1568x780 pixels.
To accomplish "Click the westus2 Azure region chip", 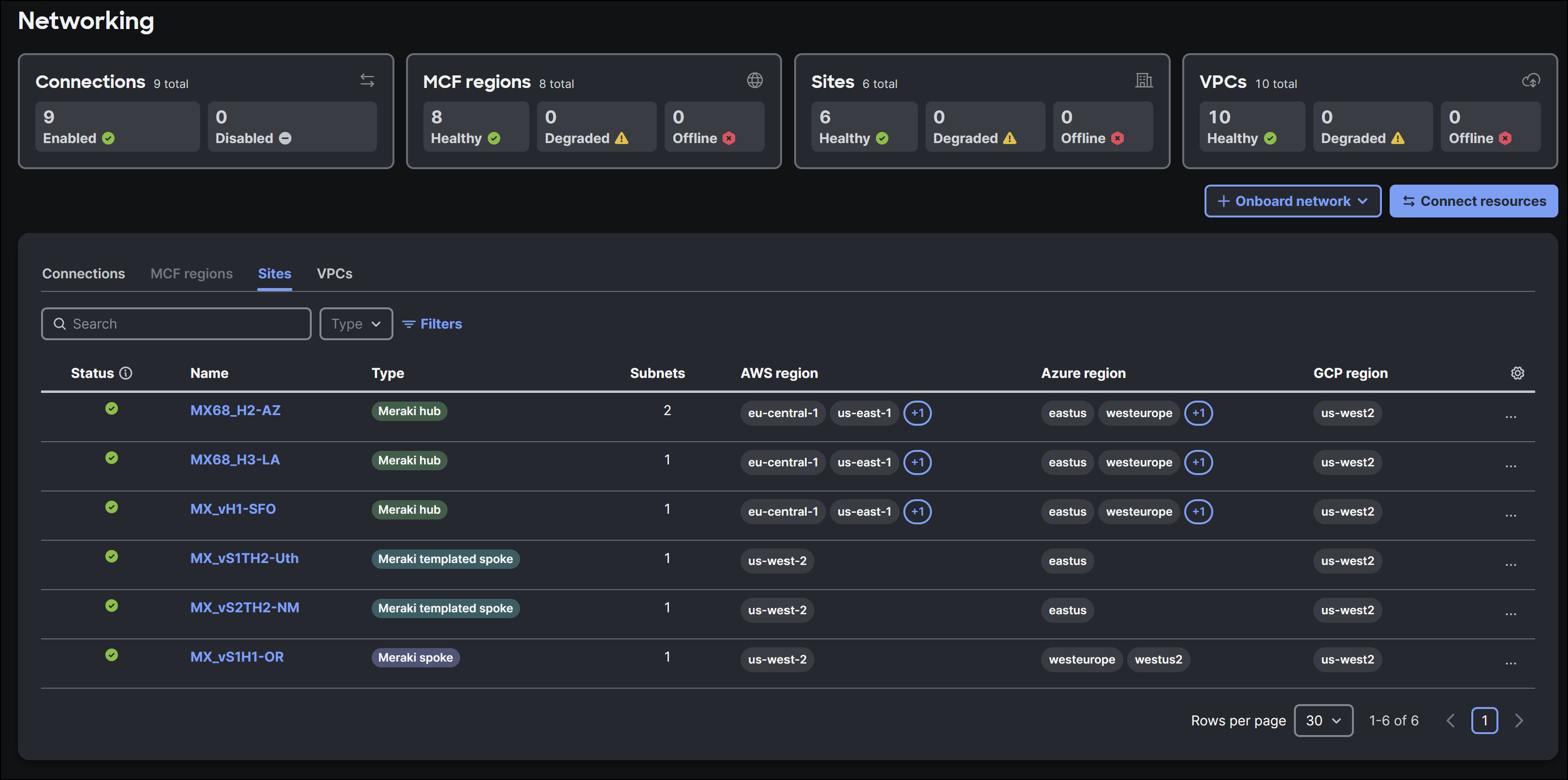I will 1158,660.
